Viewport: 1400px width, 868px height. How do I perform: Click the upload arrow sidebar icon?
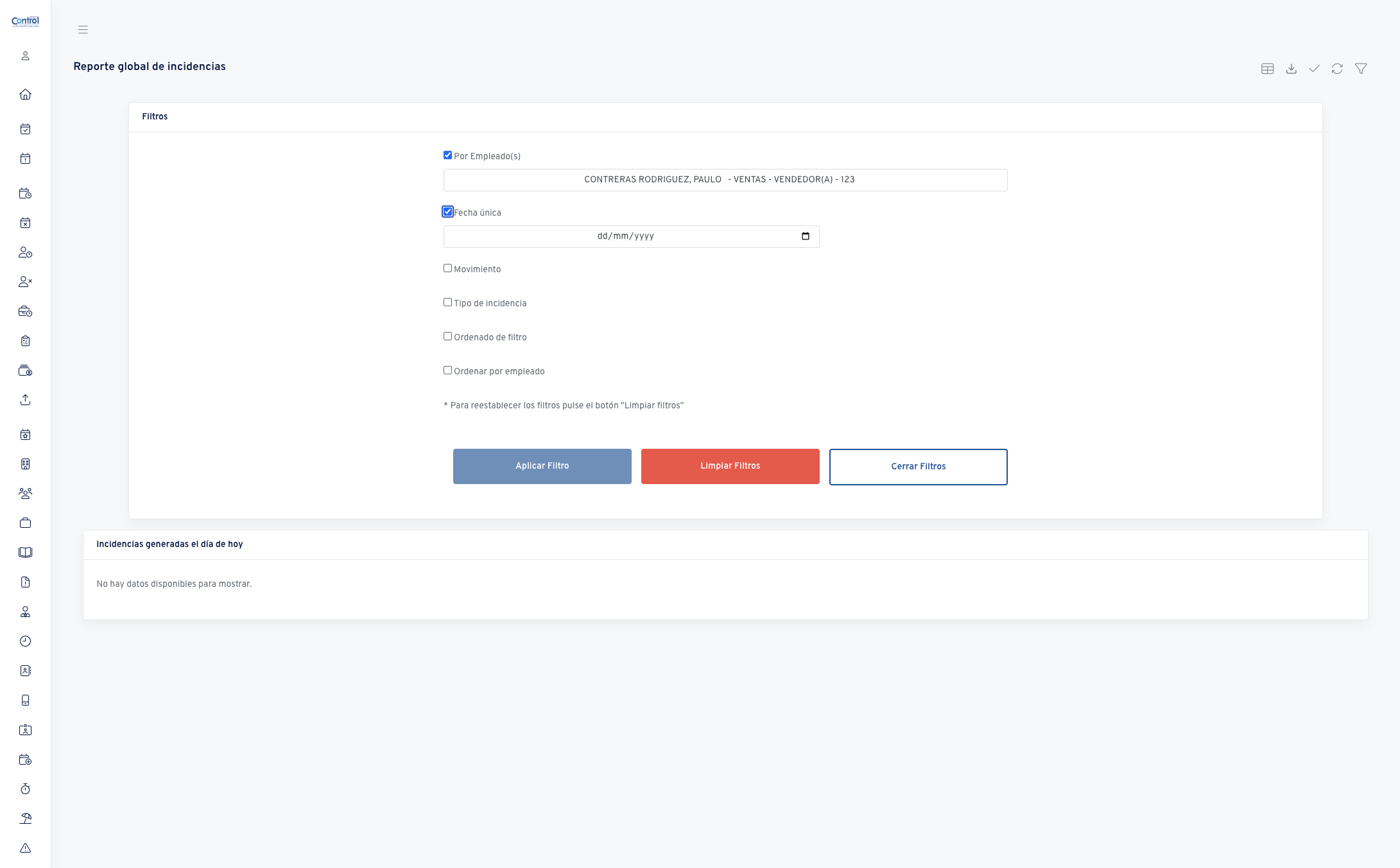(x=26, y=400)
